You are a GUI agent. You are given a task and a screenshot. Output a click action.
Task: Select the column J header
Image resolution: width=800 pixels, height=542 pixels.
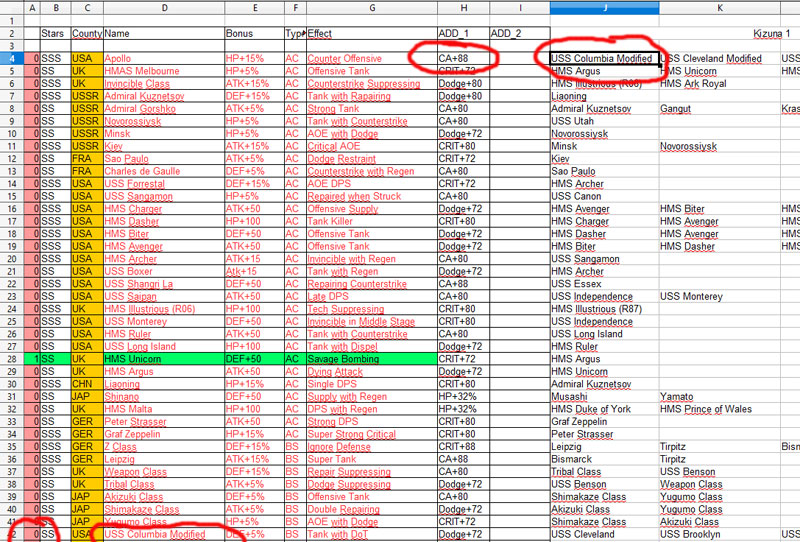[x=604, y=9]
